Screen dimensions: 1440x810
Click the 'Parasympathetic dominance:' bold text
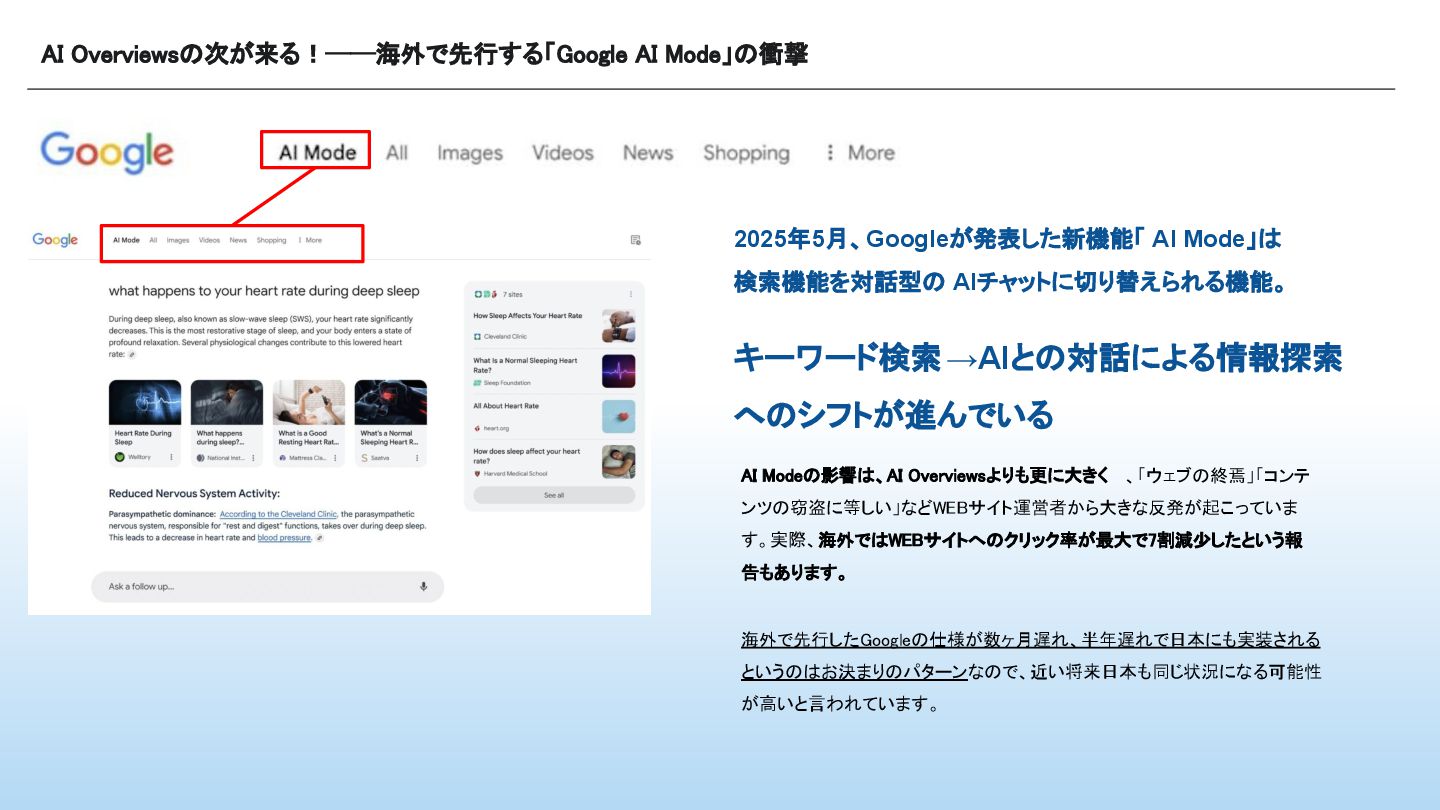161,514
